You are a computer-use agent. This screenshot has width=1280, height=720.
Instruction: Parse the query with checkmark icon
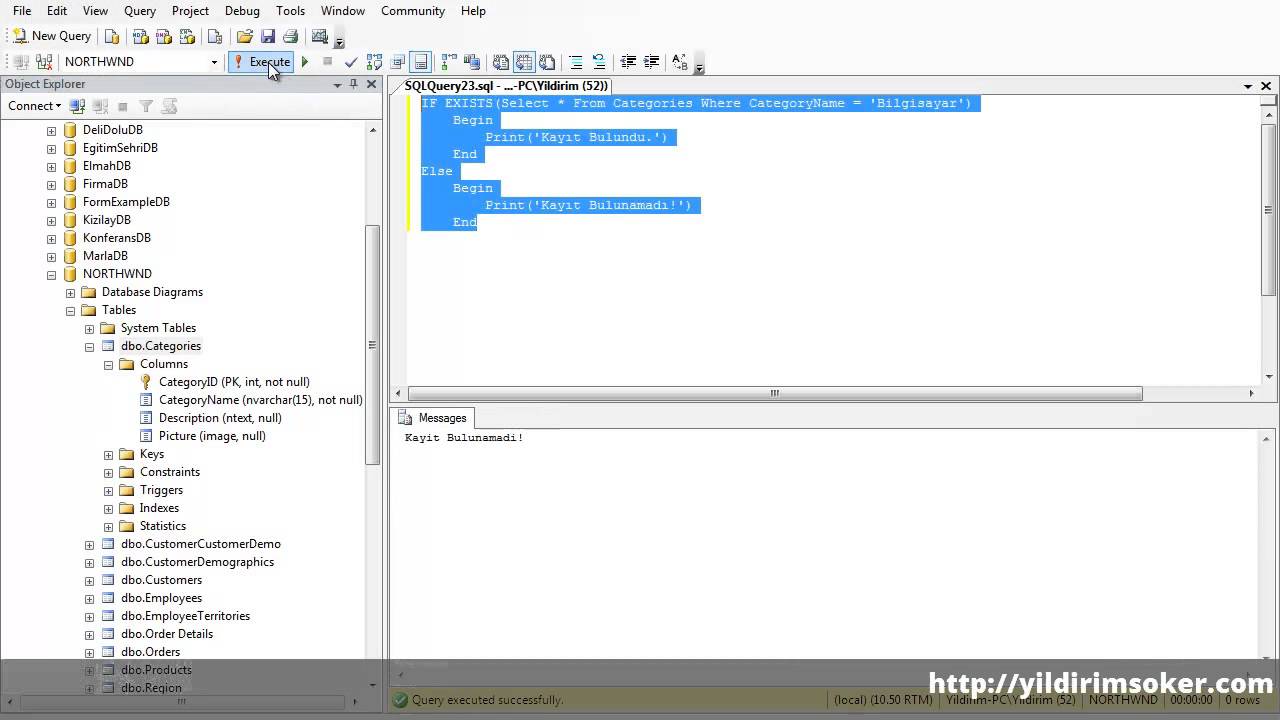(x=351, y=62)
